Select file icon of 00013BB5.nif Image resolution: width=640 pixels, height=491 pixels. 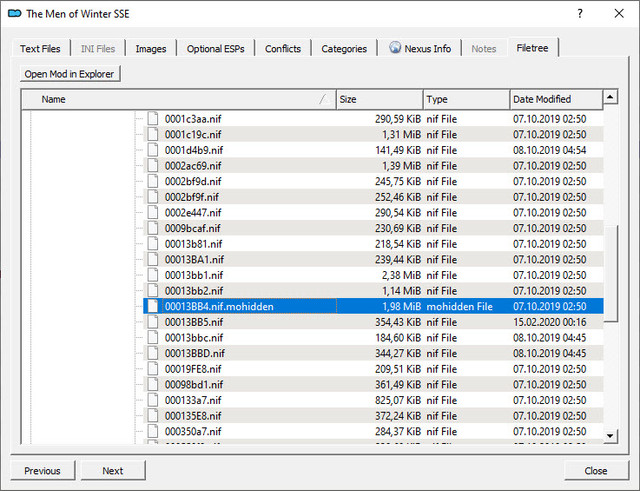pyautogui.click(x=153, y=322)
